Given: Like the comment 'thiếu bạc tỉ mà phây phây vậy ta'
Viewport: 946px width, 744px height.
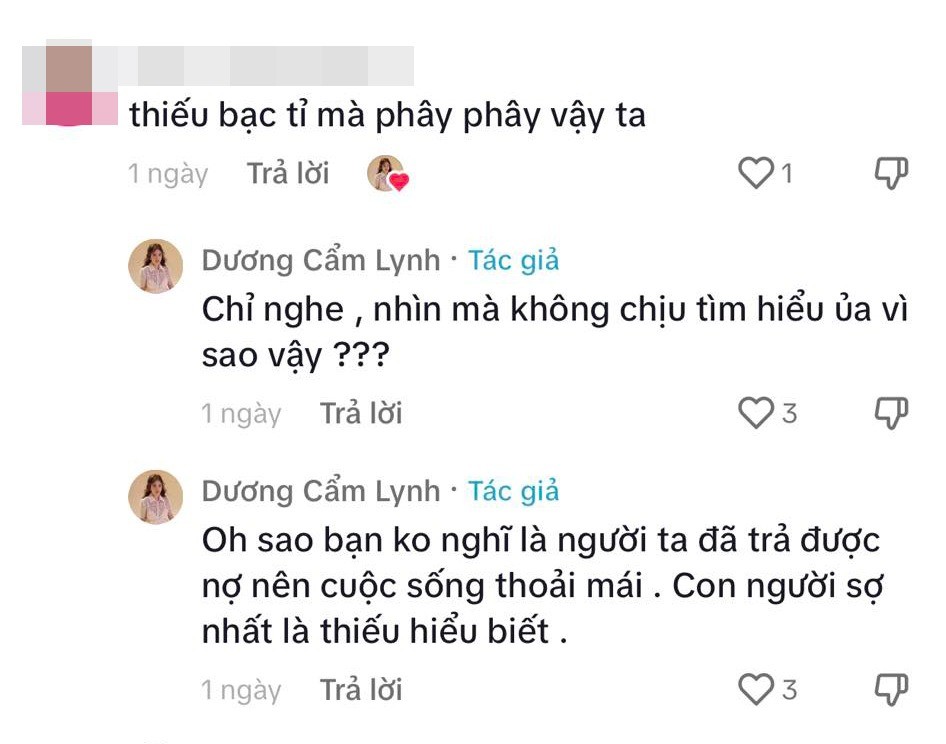Looking at the screenshot, I should coord(756,173).
